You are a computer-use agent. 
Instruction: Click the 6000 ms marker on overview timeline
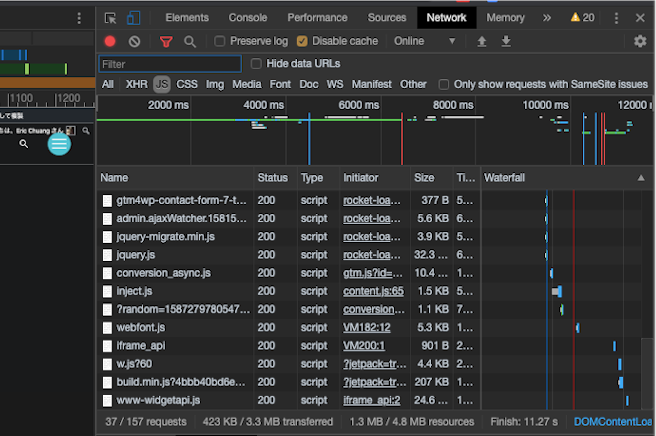point(359,105)
